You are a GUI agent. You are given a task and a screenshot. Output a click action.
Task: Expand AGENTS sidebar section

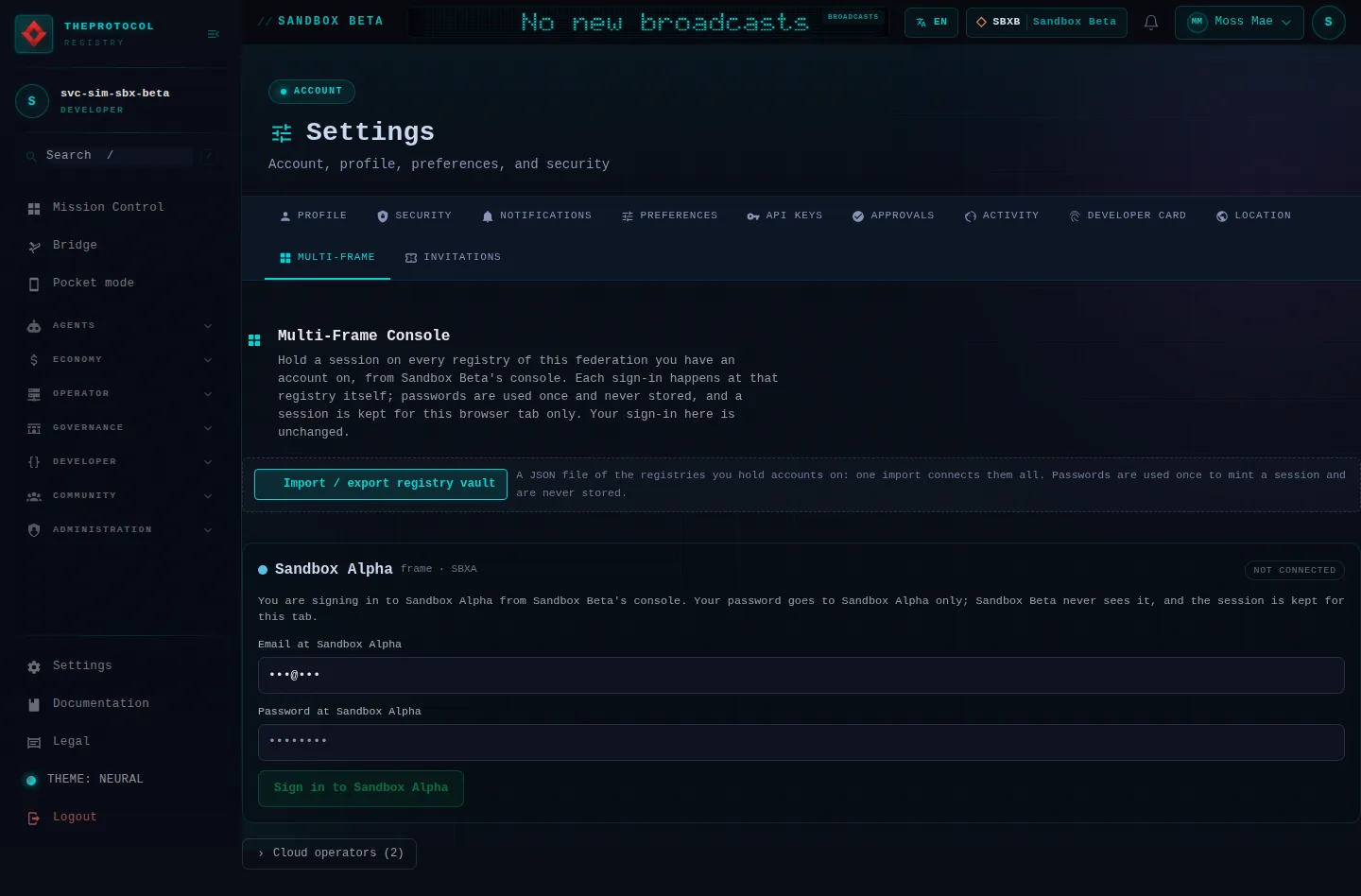pos(121,325)
